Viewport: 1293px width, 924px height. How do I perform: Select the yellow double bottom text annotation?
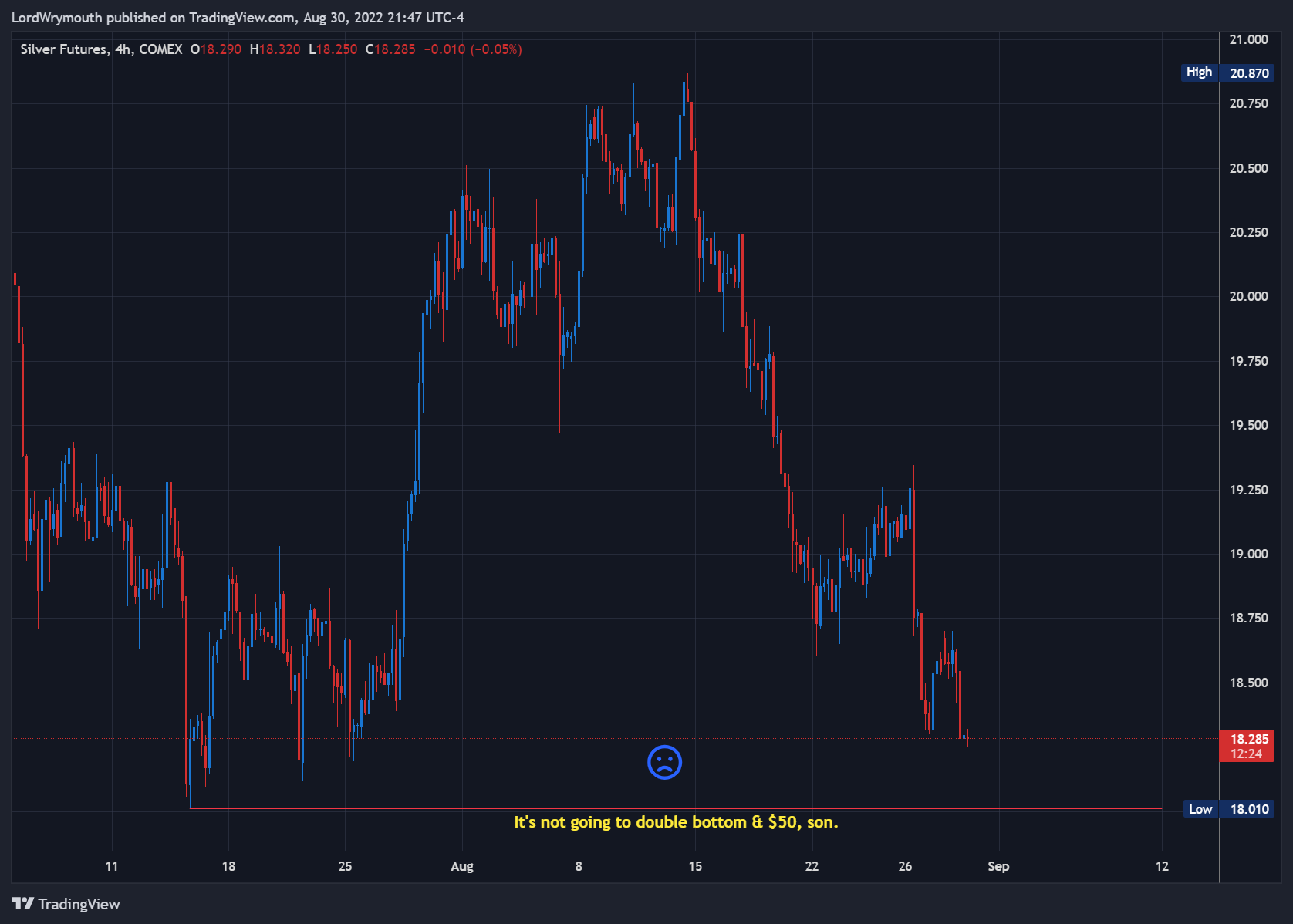(676, 822)
